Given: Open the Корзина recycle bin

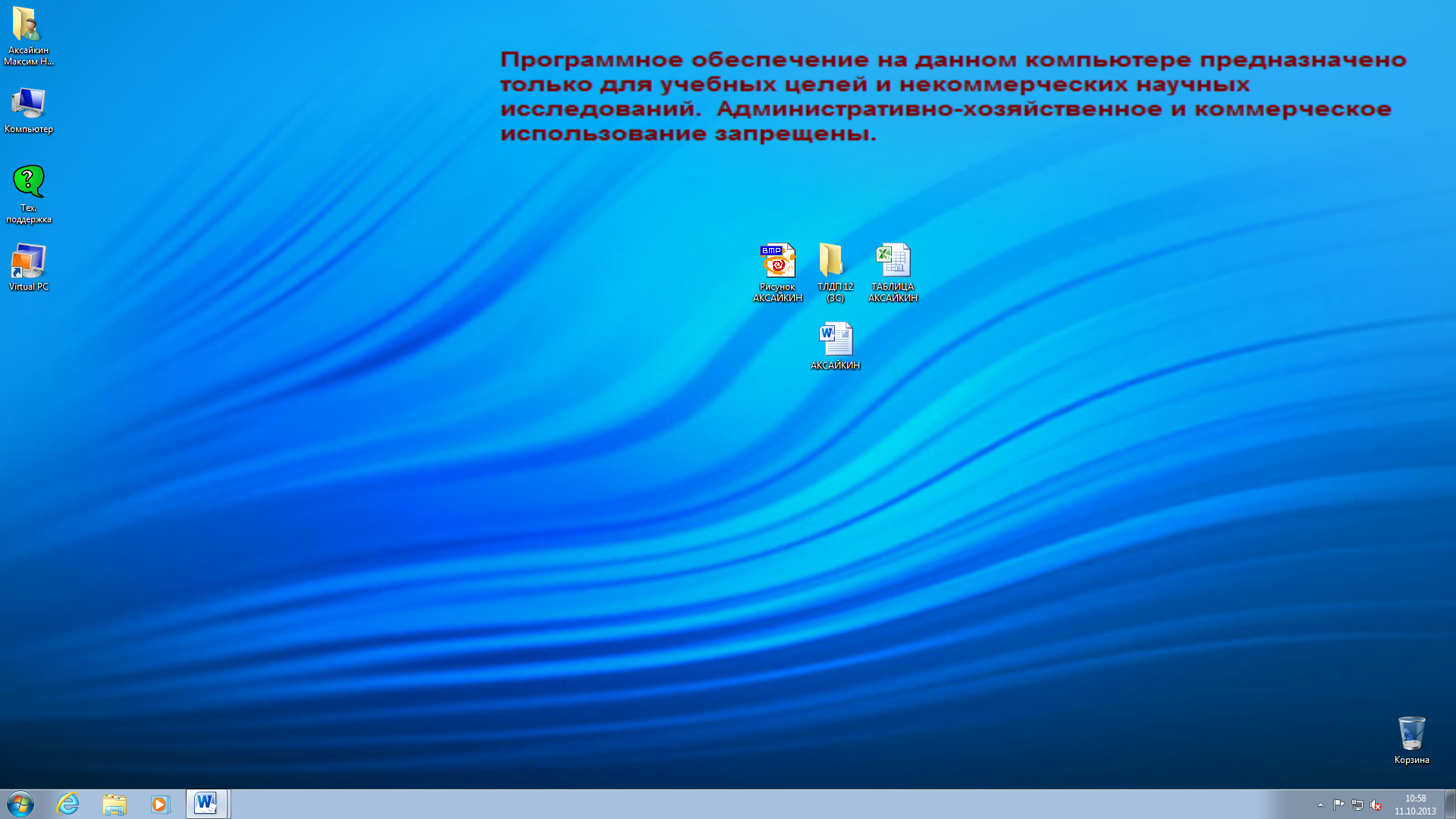Looking at the screenshot, I should click(1411, 740).
